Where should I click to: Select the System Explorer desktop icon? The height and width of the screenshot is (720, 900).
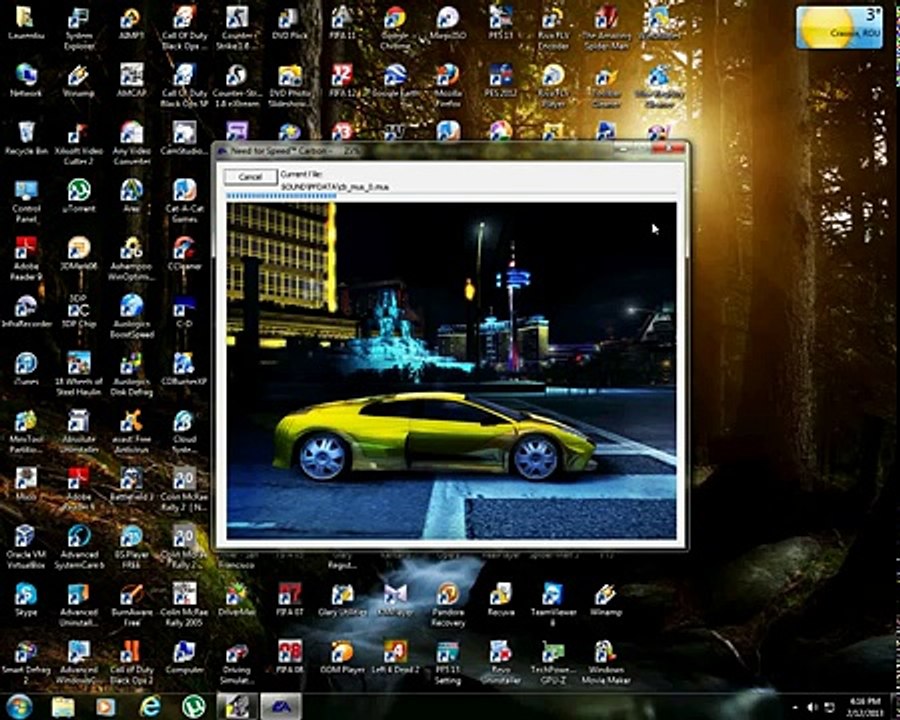79,28
